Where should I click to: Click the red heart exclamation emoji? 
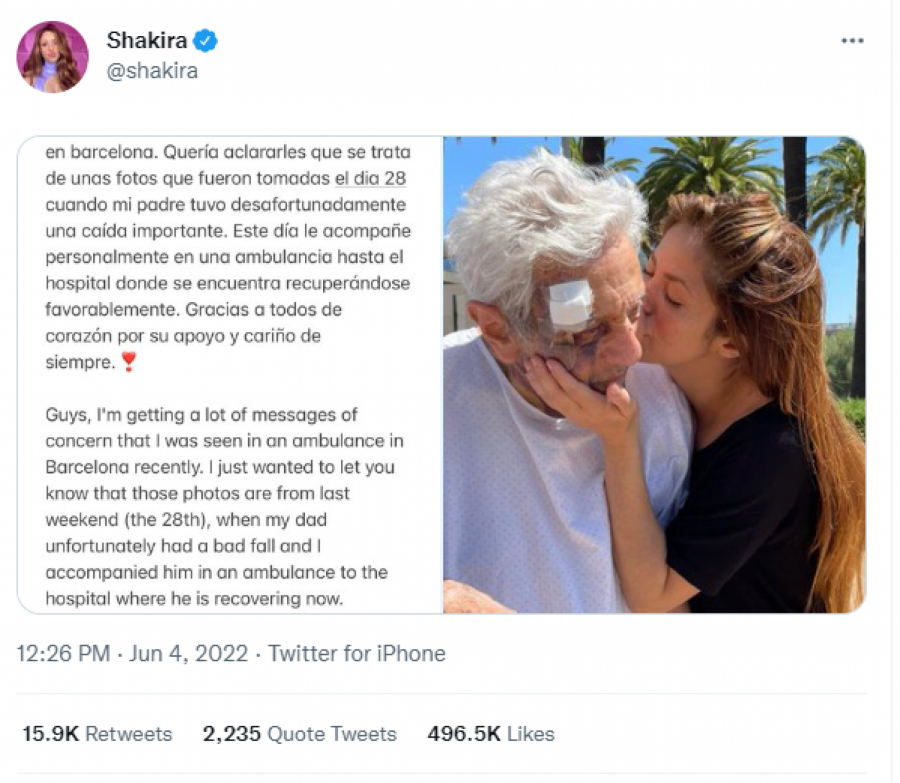(128, 362)
